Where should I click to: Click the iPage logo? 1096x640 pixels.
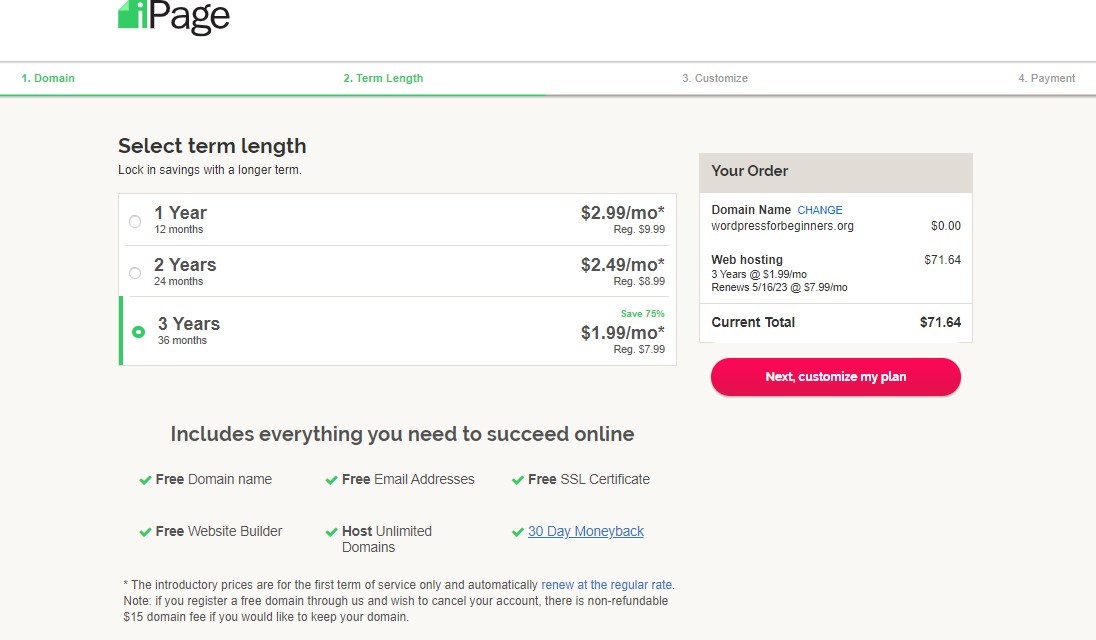coord(174,16)
